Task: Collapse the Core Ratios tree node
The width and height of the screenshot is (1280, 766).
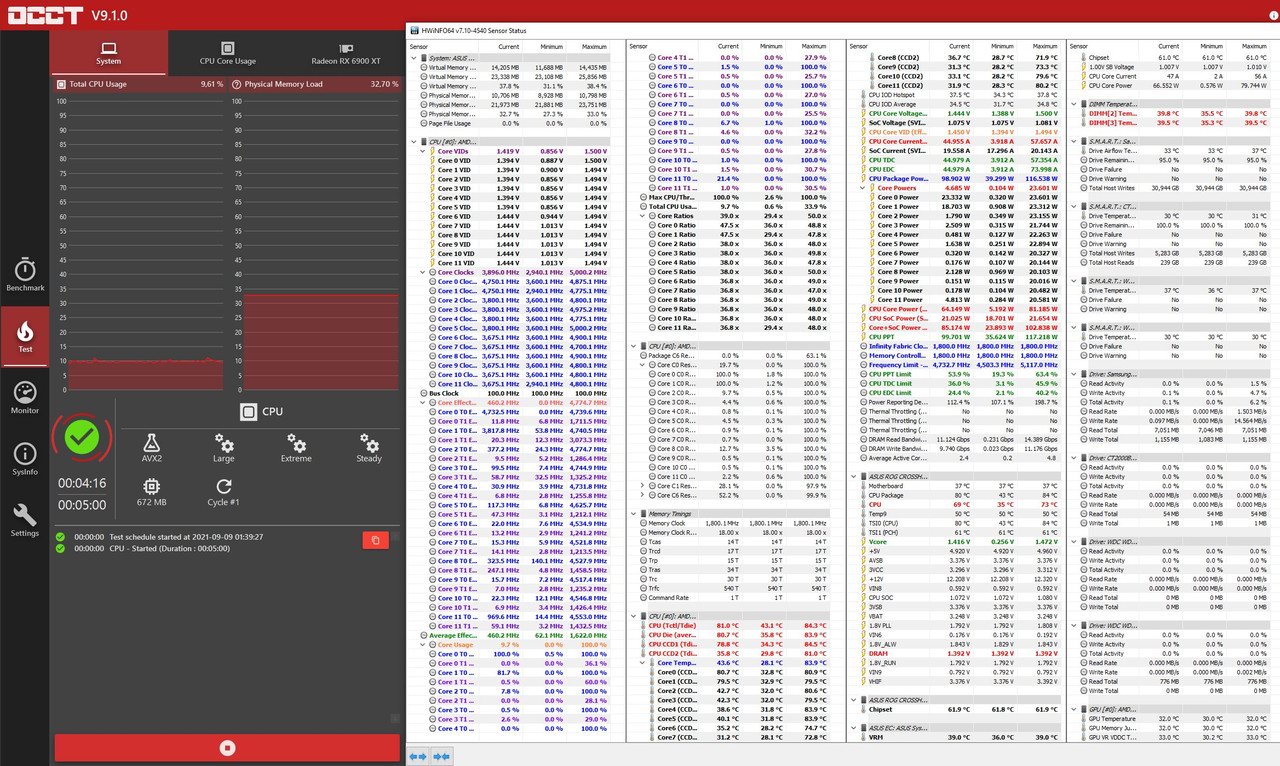Action: pos(642,216)
